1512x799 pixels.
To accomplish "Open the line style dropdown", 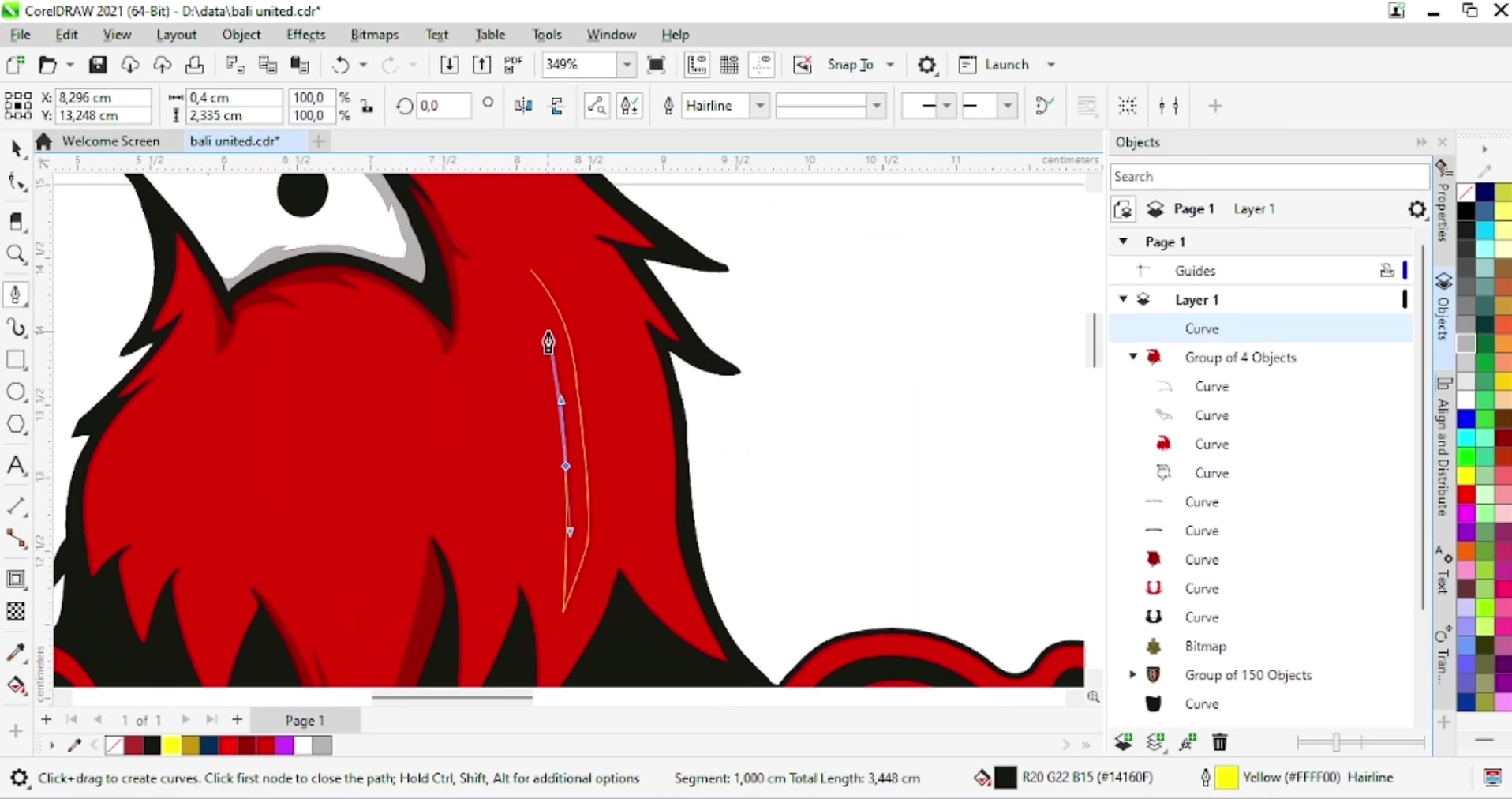I will point(877,106).
